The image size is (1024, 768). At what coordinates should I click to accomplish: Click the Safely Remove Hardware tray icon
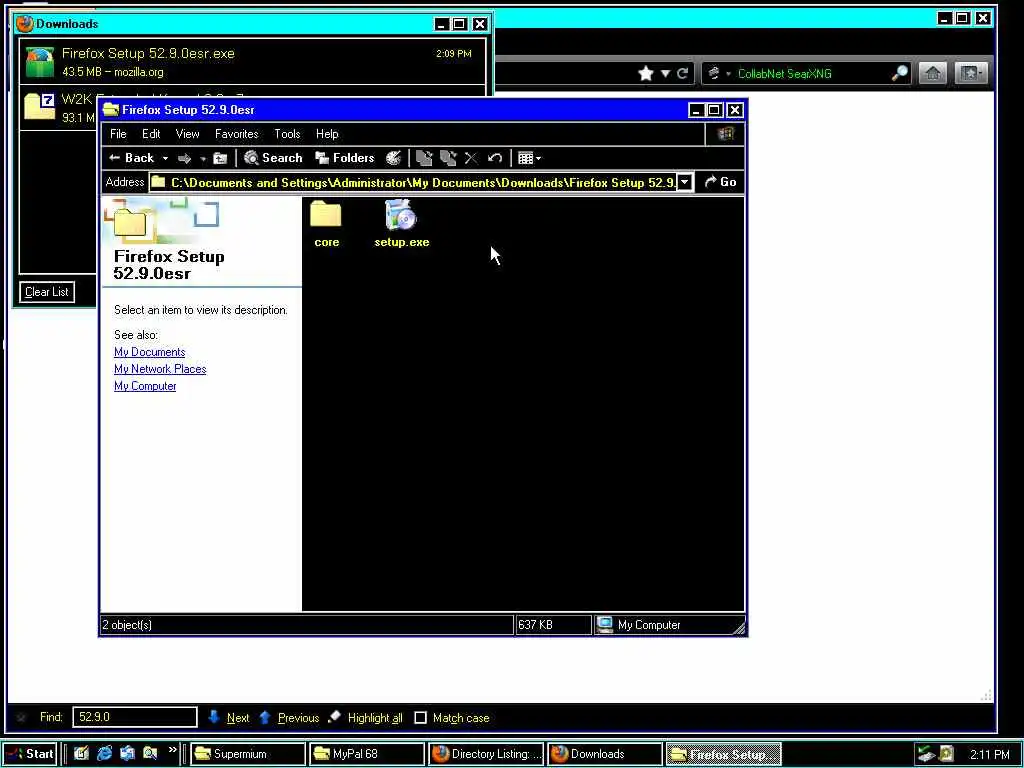(x=926, y=754)
